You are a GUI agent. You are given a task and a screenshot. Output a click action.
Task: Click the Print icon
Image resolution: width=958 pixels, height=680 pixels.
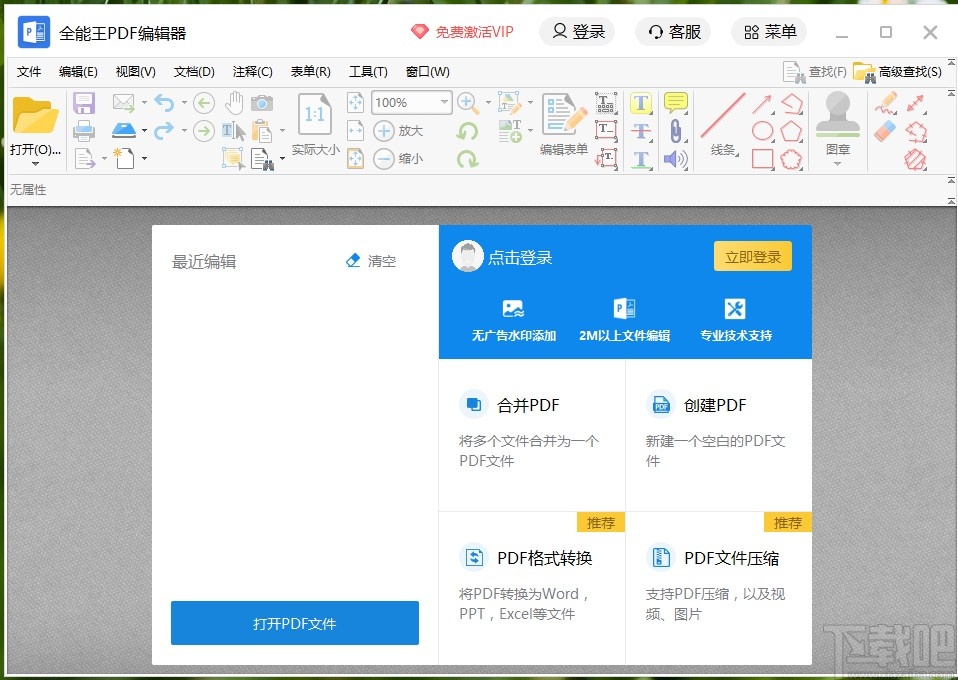click(84, 131)
